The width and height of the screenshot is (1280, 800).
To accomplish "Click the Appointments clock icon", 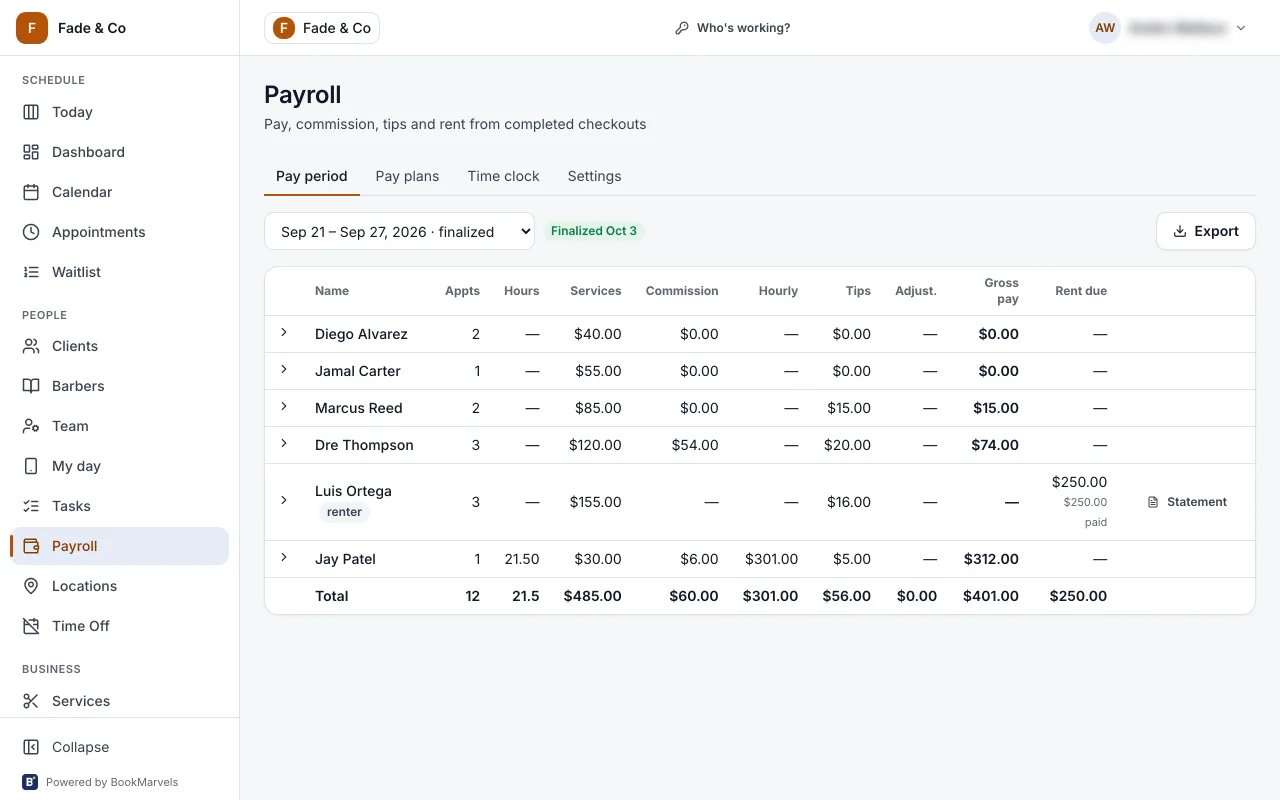I will (31, 232).
